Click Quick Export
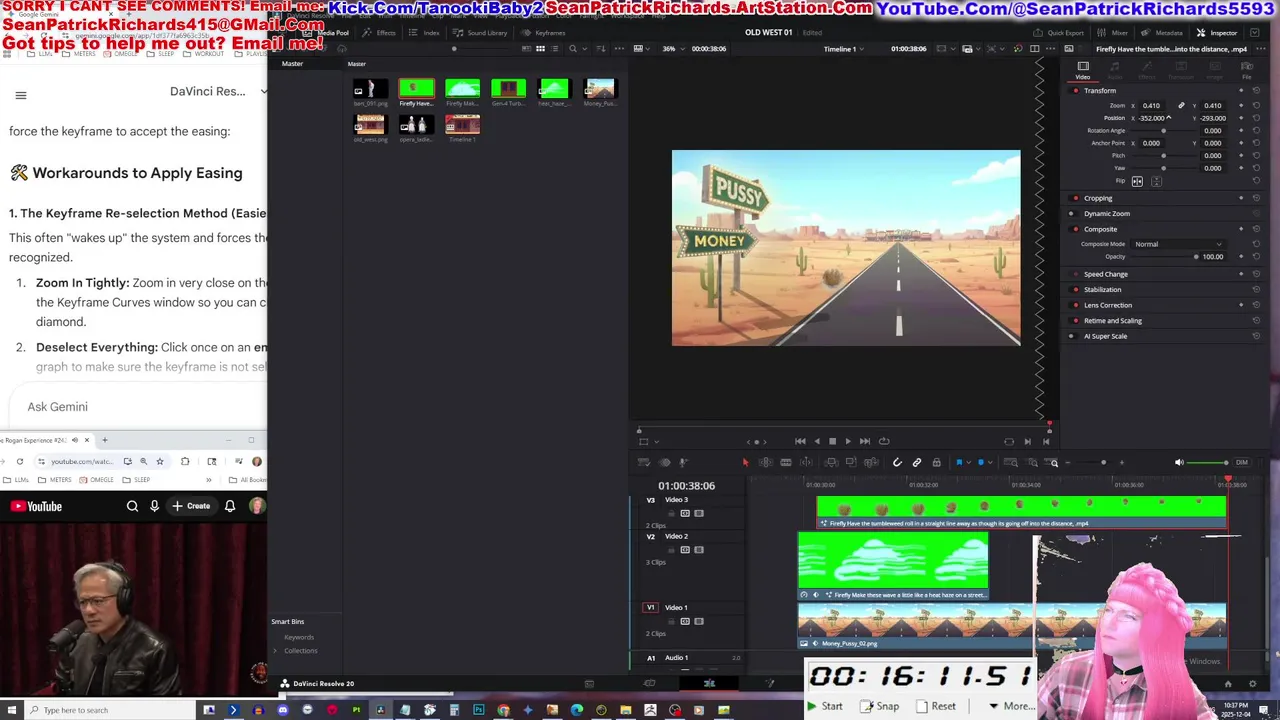The width and height of the screenshot is (1280, 720). click(x=1059, y=33)
